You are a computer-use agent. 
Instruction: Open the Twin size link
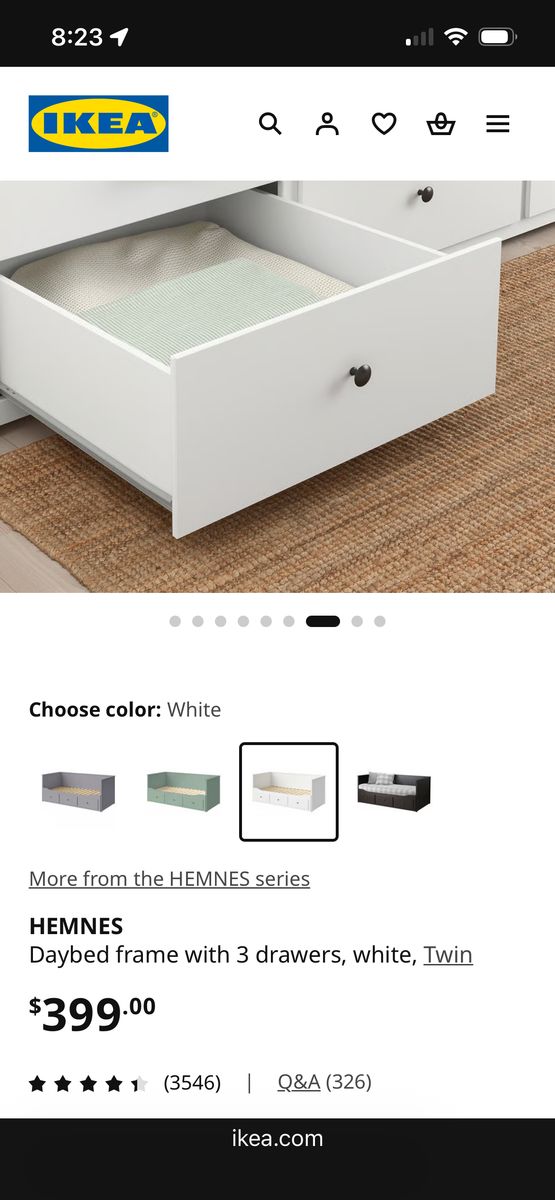pyautogui.click(x=448, y=955)
